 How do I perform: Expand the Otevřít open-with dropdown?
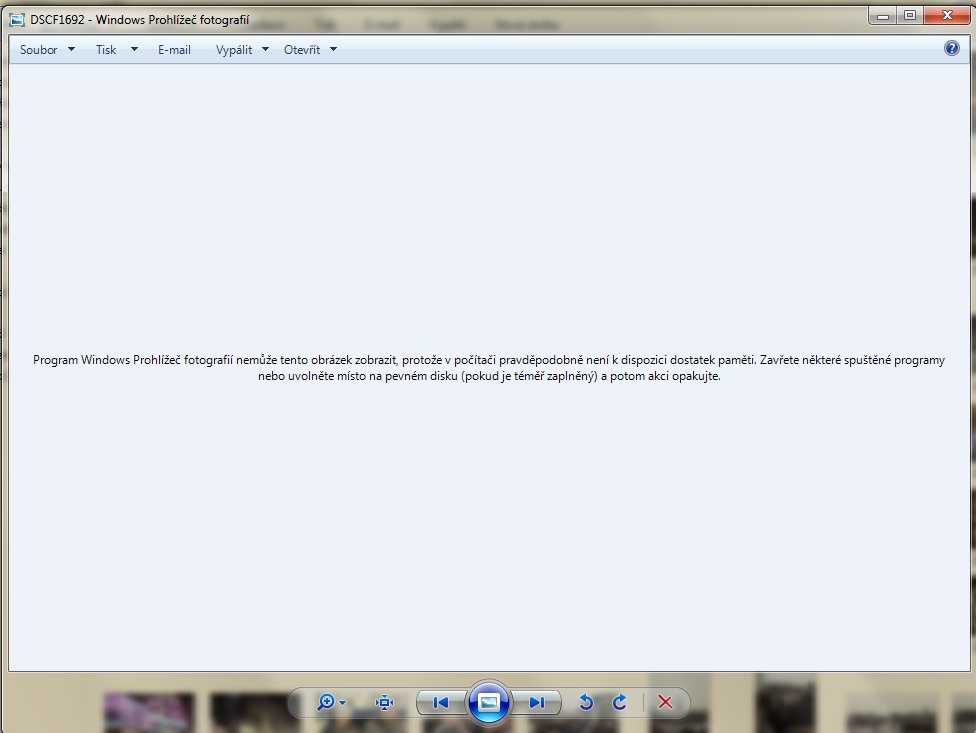coord(310,50)
